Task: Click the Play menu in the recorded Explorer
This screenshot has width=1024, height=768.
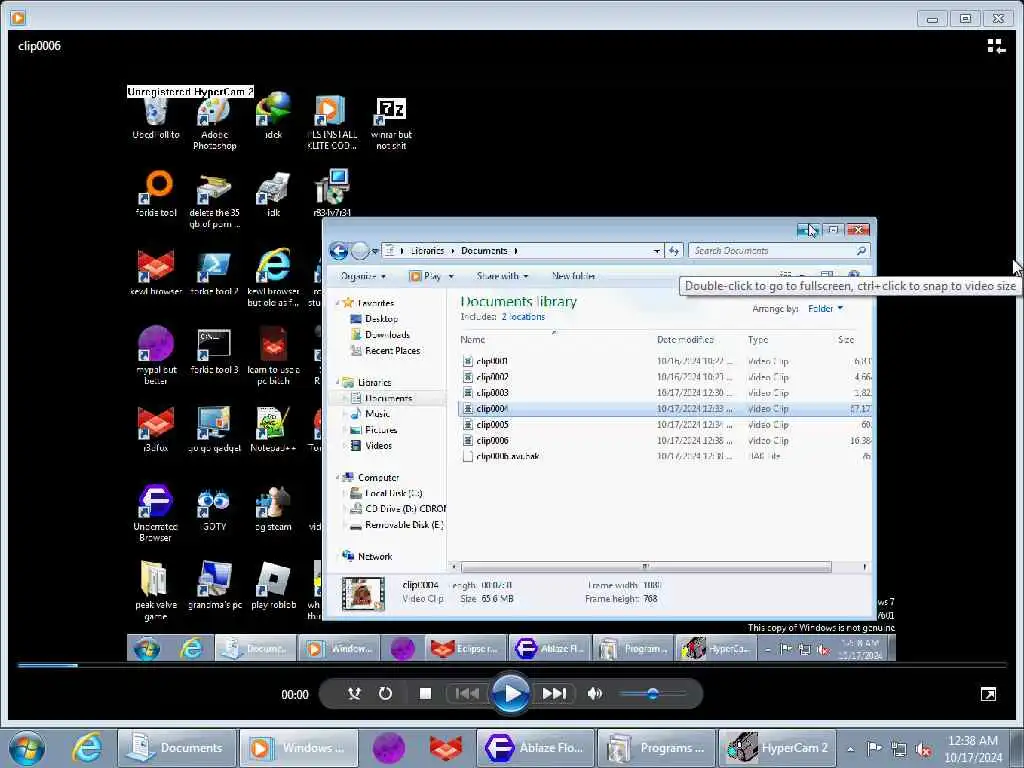Action: tap(431, 276)
